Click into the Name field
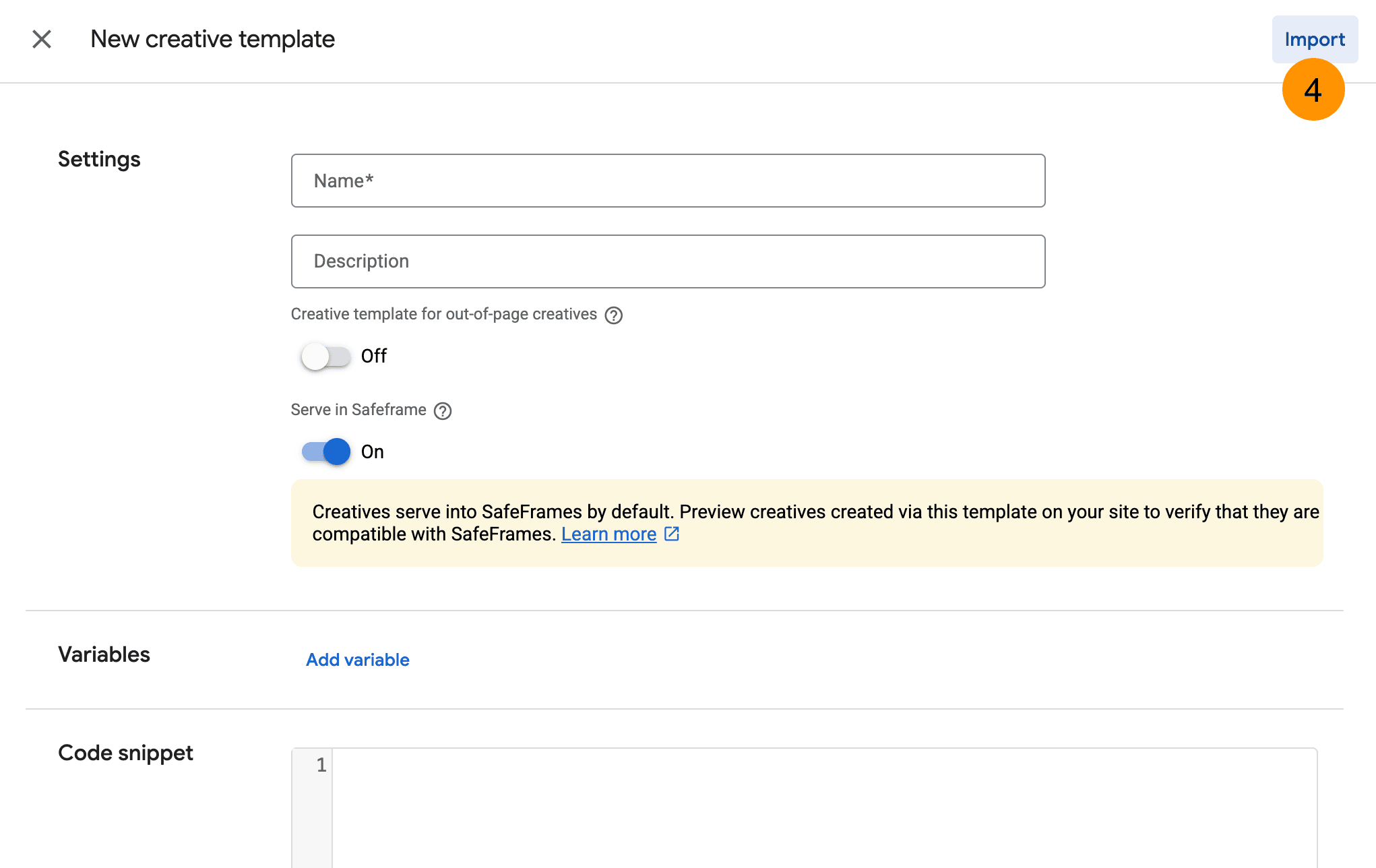Screen dimensions: 1376x868 click(x=667, y=181)
